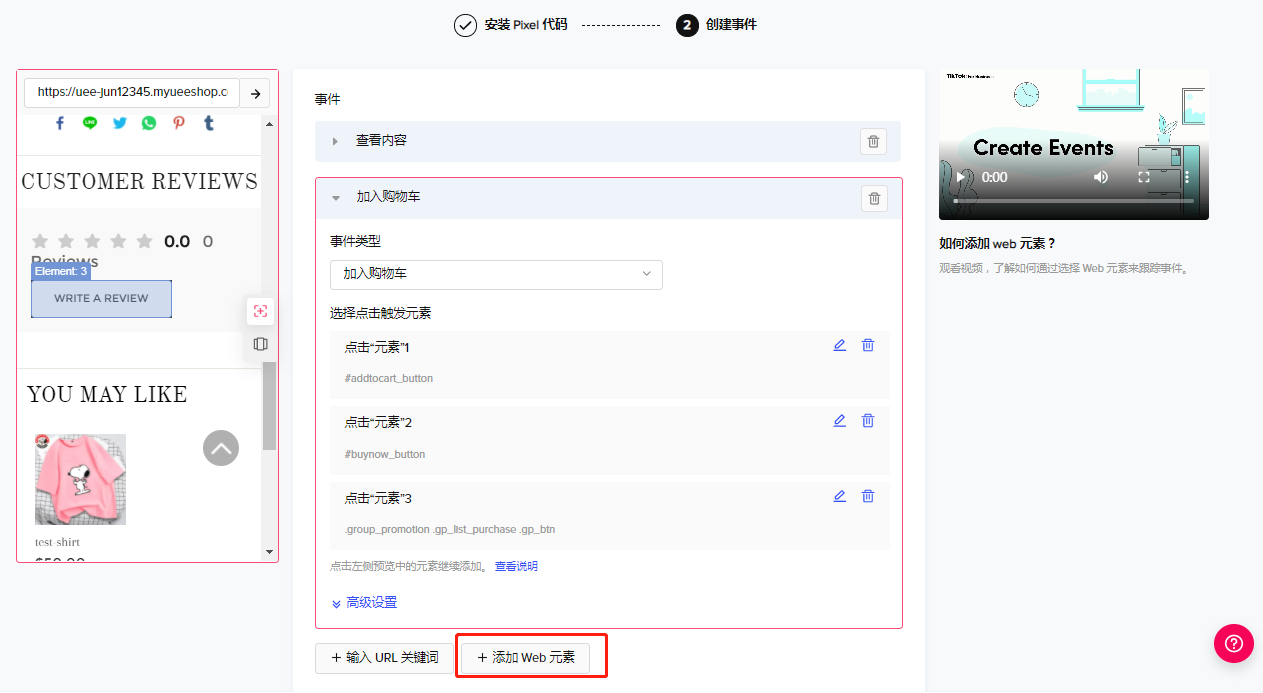Screen dimensions: 1263x693
Task: Click the scrollbar down arrow in preview
Action: point(269,551)
